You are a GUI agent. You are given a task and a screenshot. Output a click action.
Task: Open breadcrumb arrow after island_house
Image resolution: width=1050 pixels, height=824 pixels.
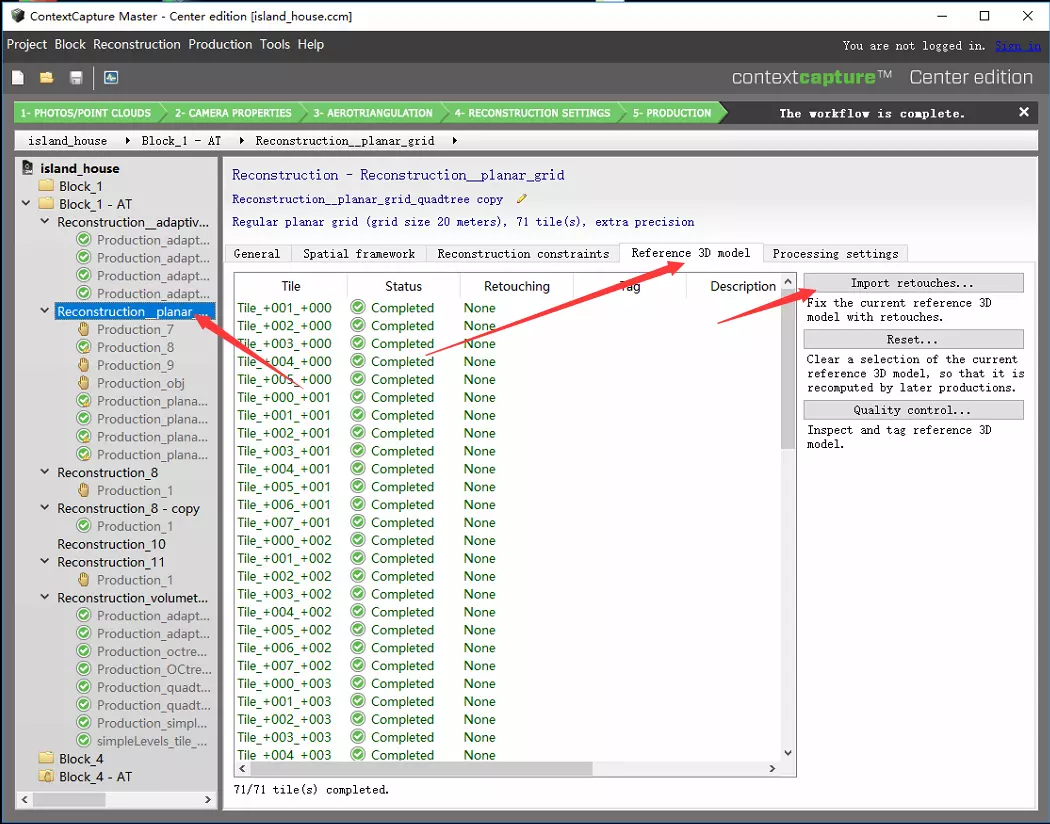127,141
